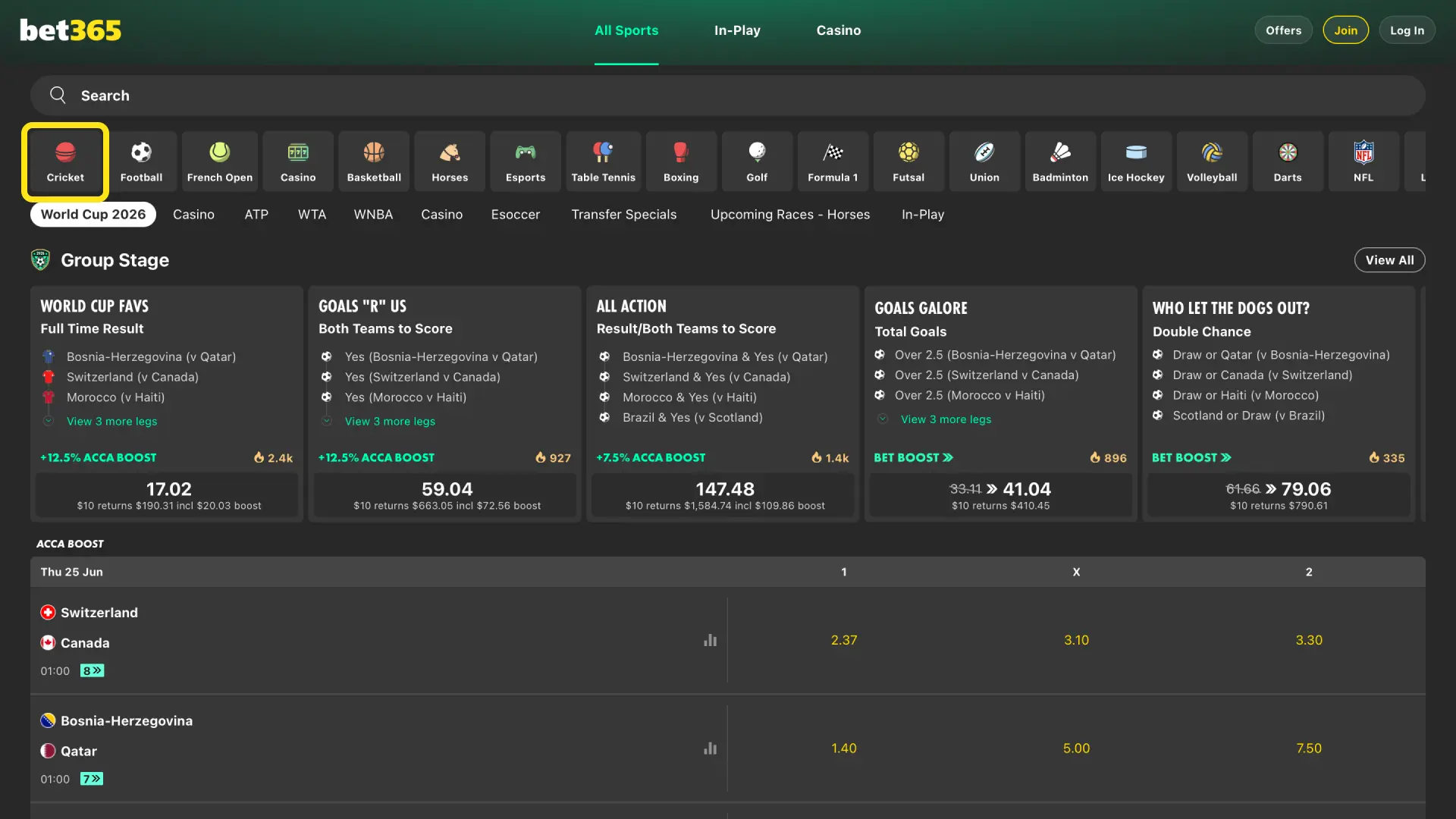Add World Cup Favs 17.02 acca bet

pyautogui.click(x=168, y=495)
